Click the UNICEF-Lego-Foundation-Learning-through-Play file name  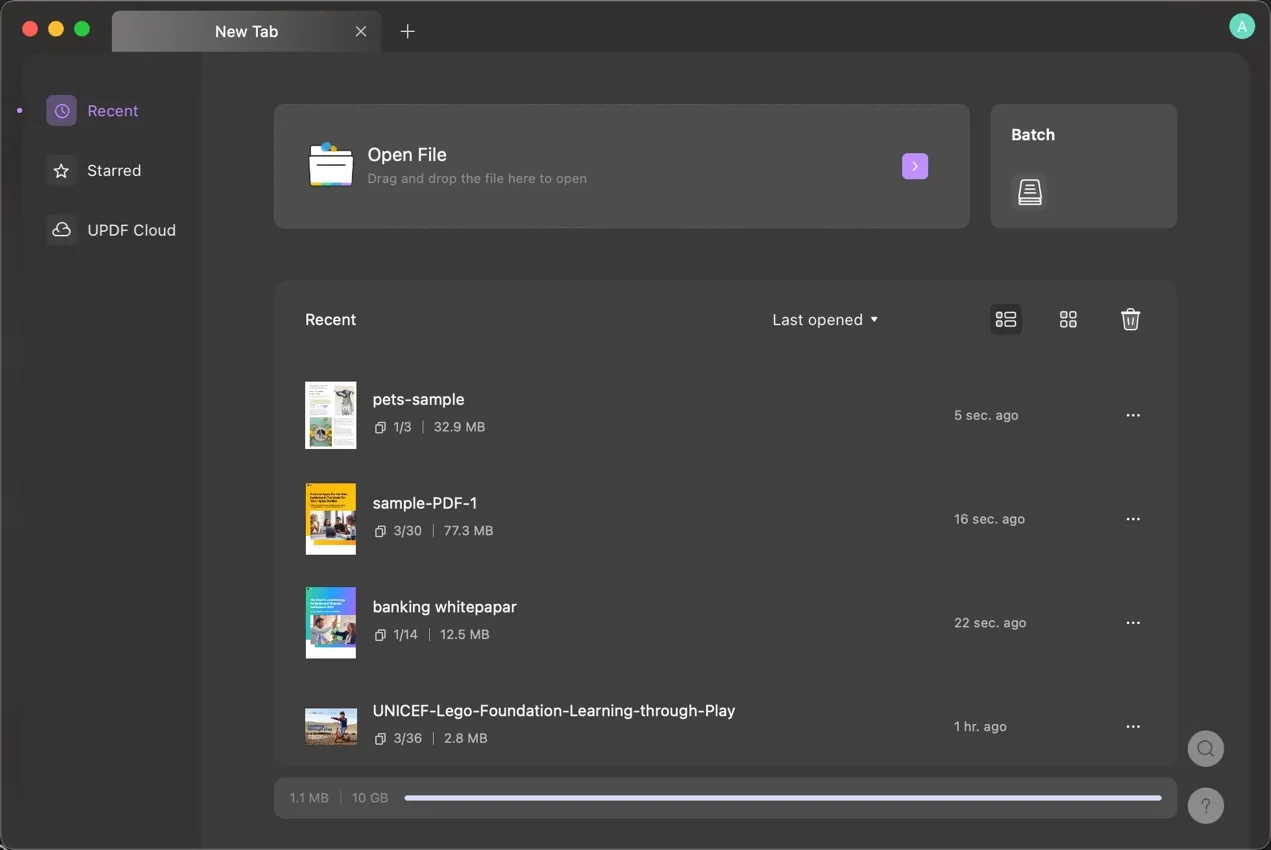coord(554,711)
